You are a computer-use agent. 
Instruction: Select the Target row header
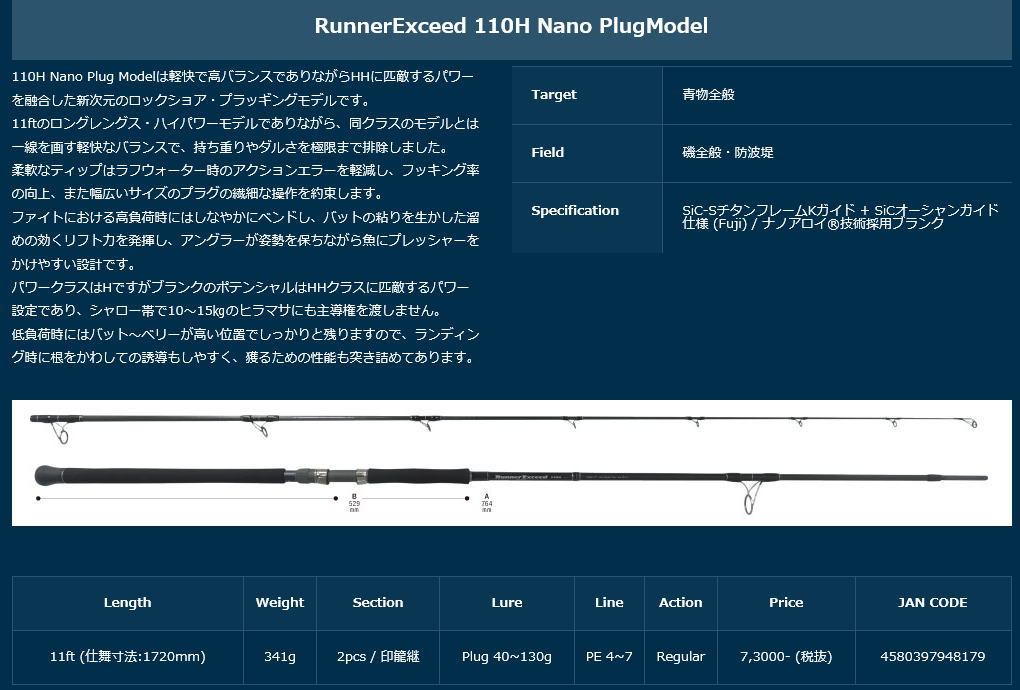tap(551, 95)
